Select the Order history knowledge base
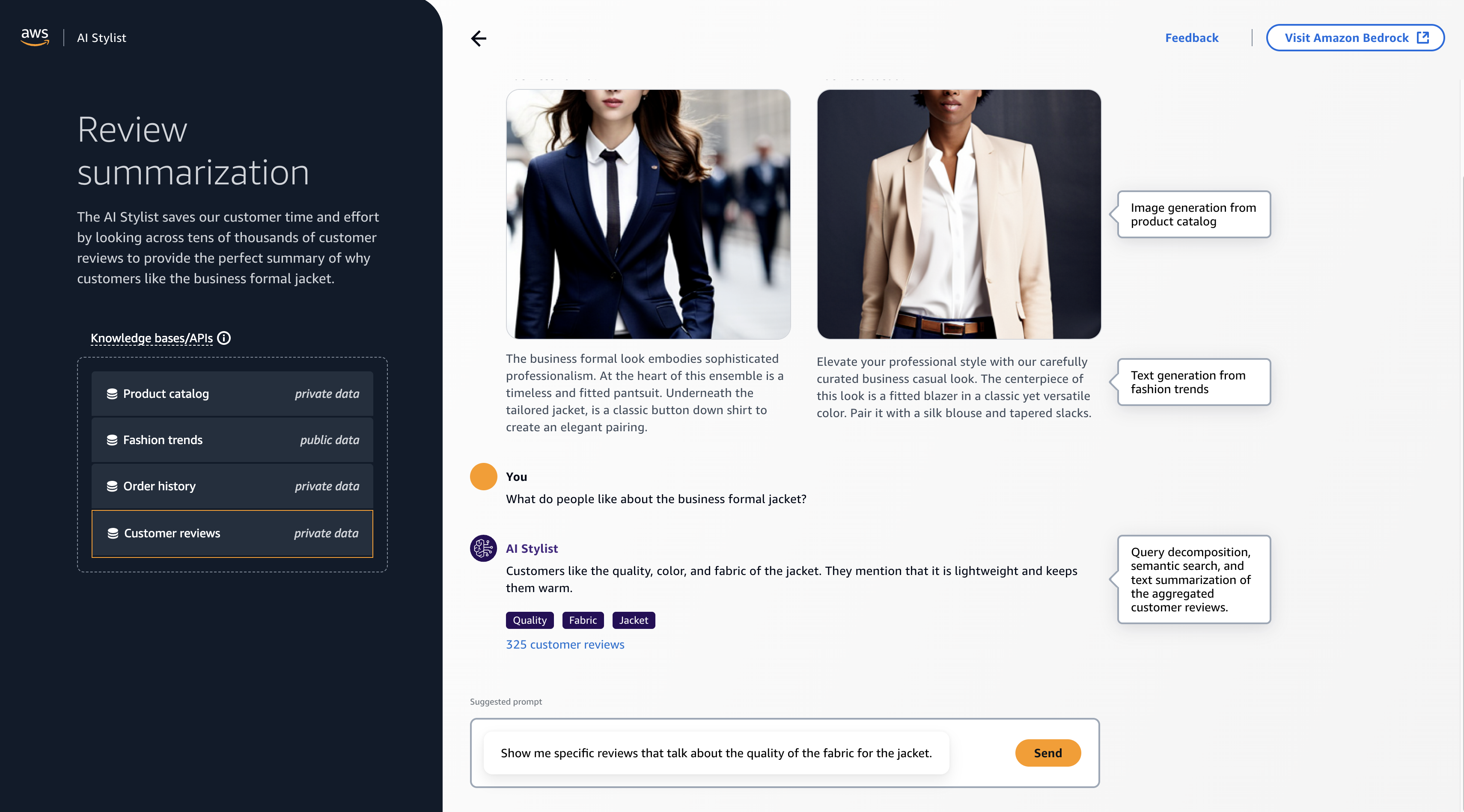This screenshot has height=812, width=1464. (232, 486)
